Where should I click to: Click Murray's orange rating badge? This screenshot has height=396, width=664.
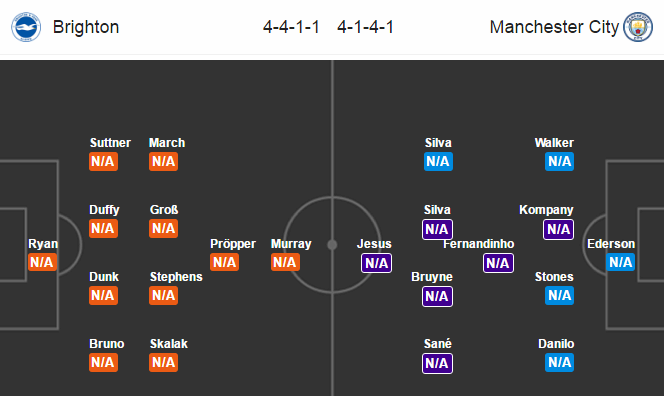pos(285,262)
